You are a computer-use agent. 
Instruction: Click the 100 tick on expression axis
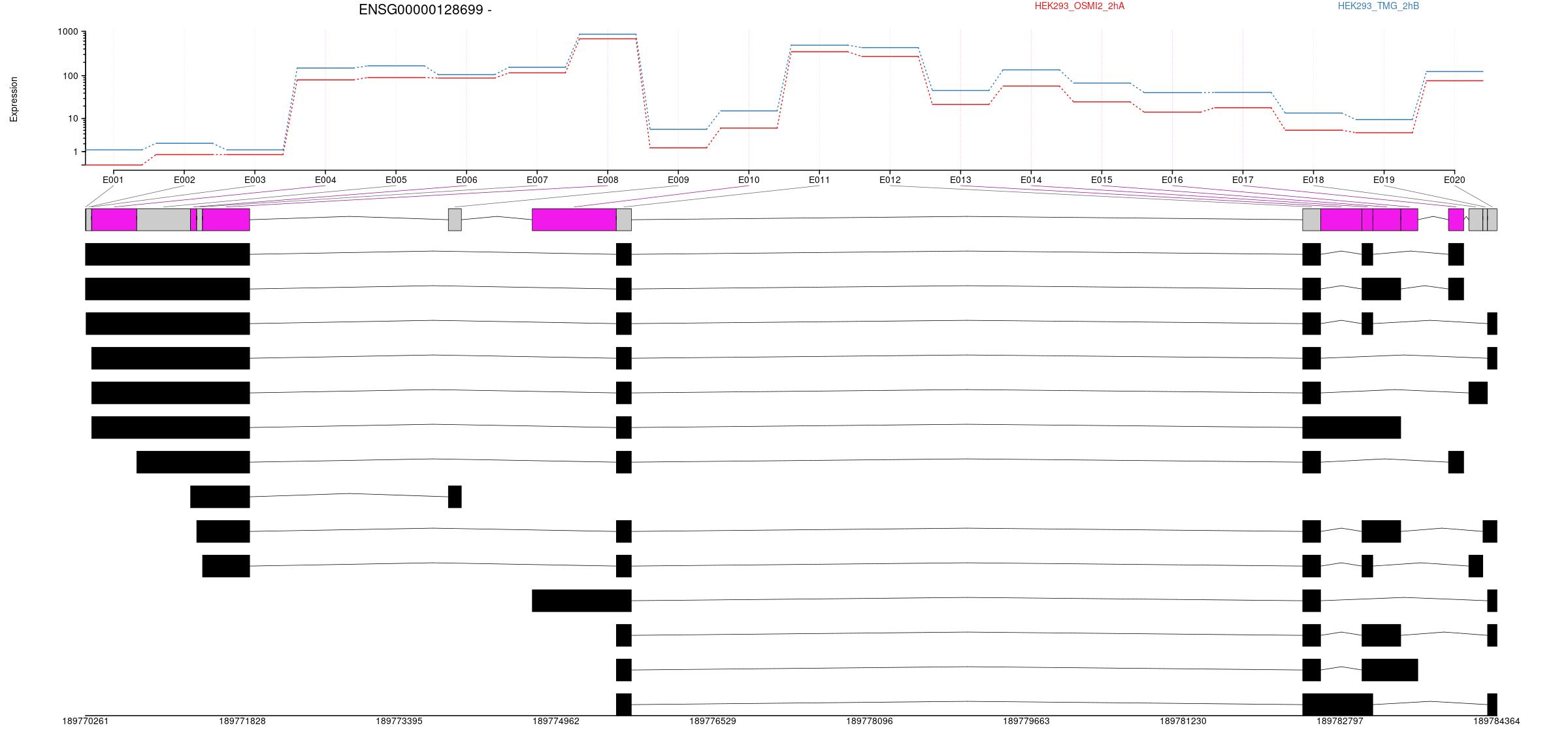70,76
